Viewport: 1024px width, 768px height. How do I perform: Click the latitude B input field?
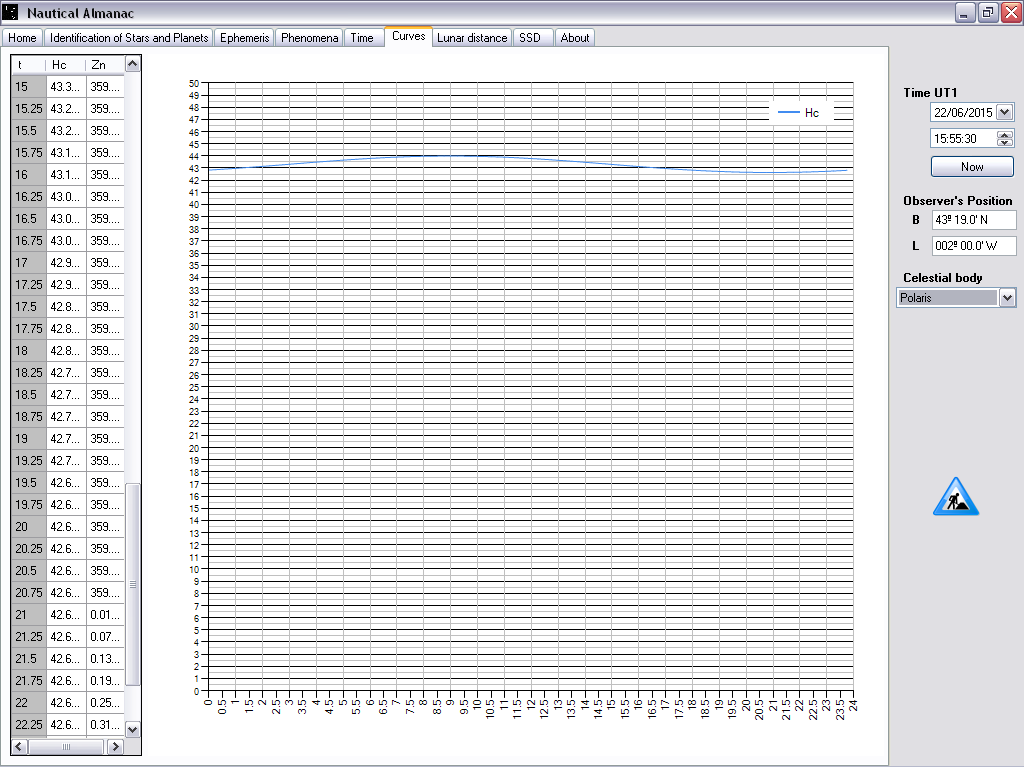click(973, 220)
